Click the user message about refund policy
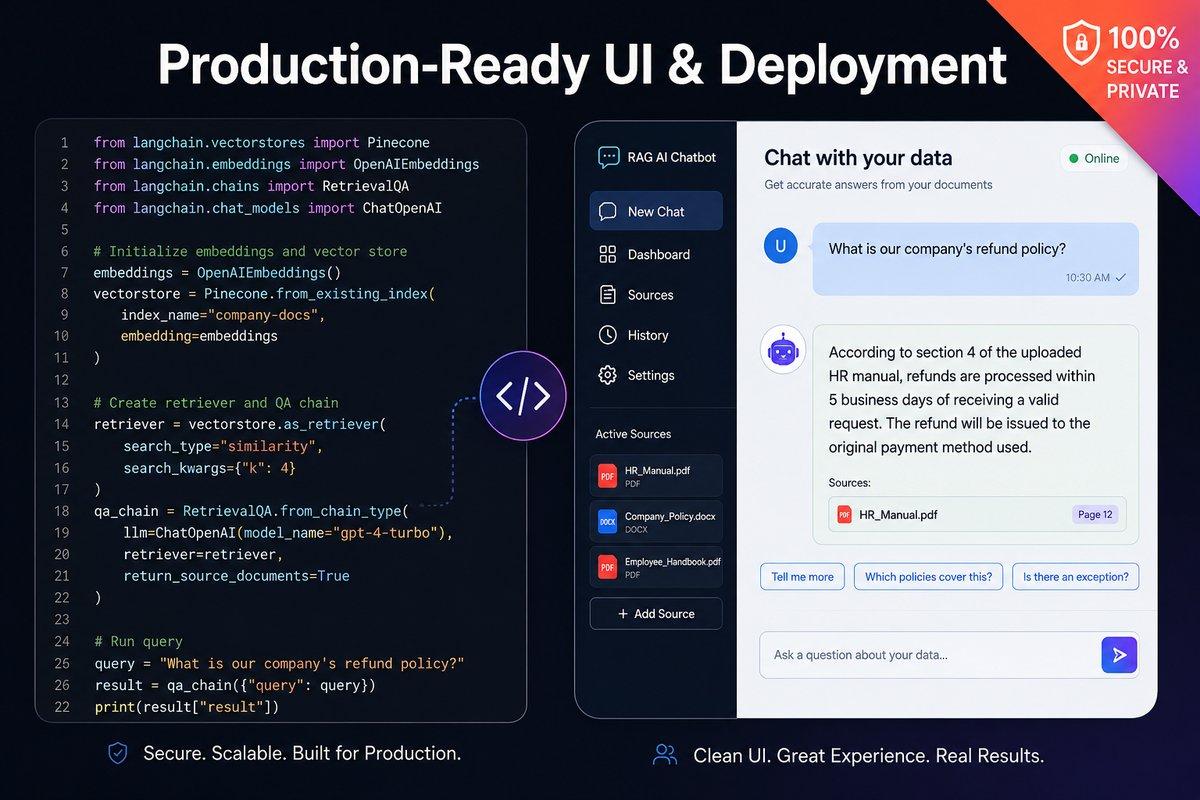 coord(976,259)
